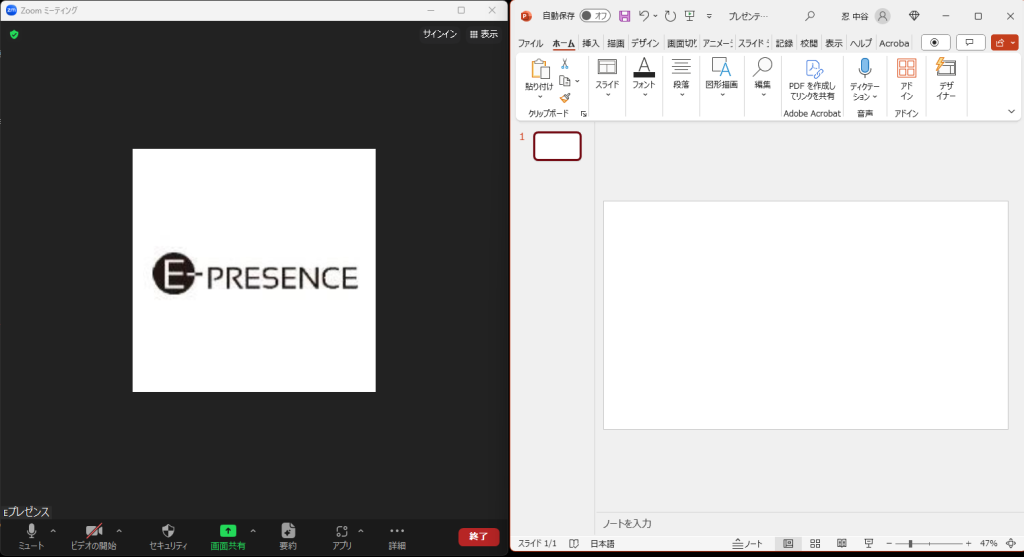Launch the Designer pane
The image size is (1024, 557).
946,79
